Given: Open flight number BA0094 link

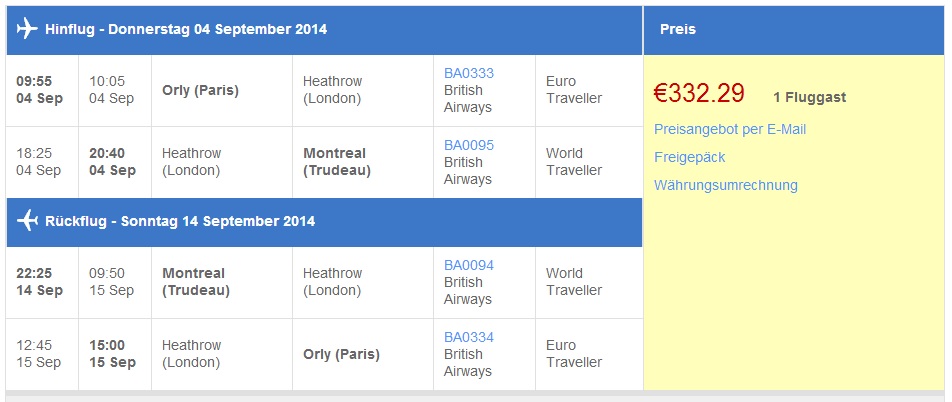Looking at the screenshot, I should click(469, 265).
